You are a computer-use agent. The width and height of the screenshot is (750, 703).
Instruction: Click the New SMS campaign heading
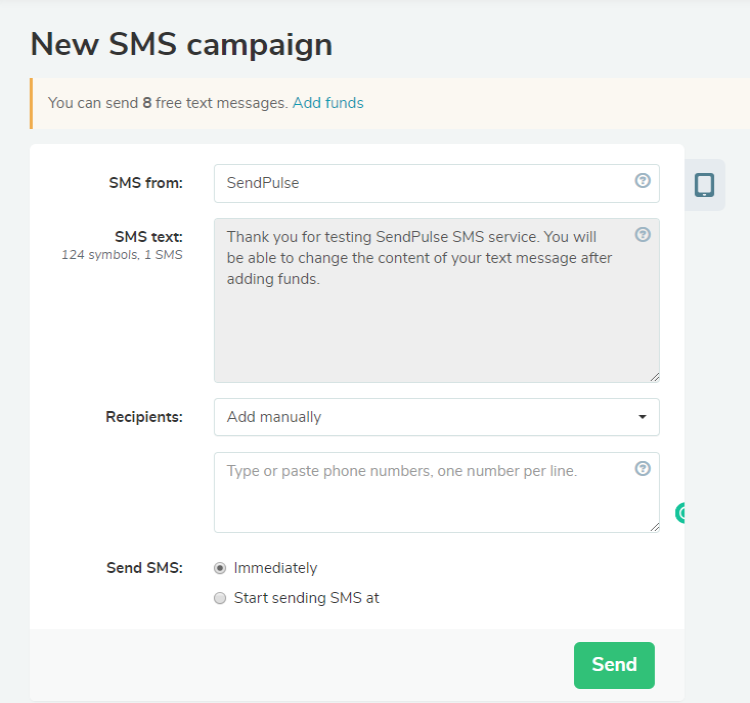click(181, 45)
